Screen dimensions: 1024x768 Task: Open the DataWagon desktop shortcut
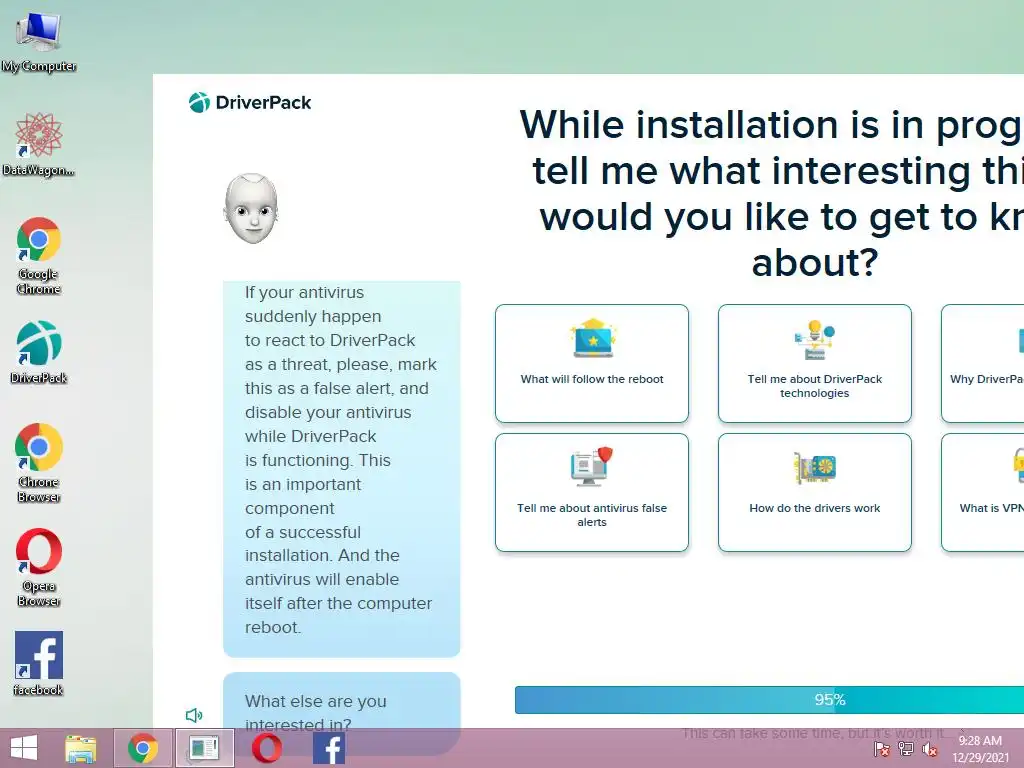point(39,144)
